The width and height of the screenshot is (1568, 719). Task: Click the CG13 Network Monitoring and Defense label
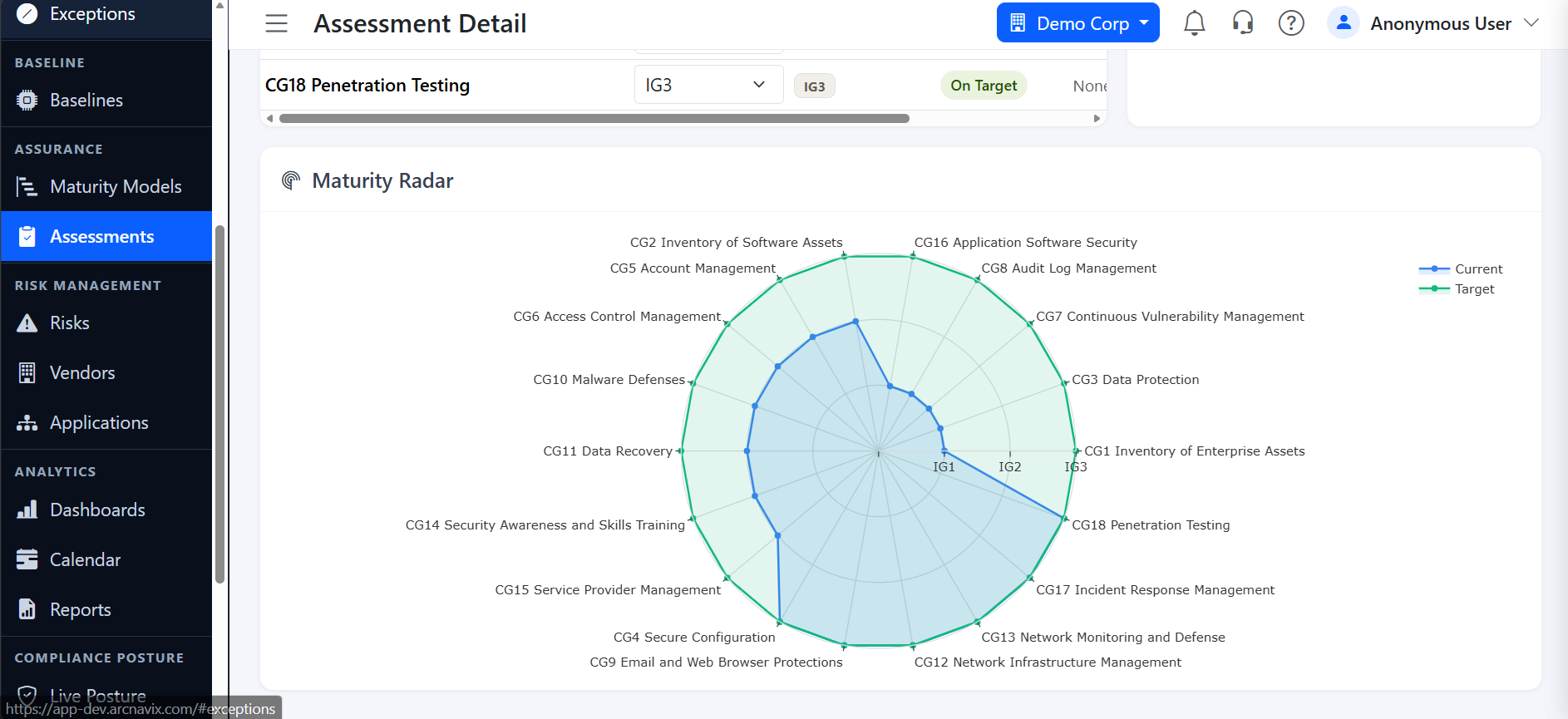pyautogui.click(x=1102, y=638)
